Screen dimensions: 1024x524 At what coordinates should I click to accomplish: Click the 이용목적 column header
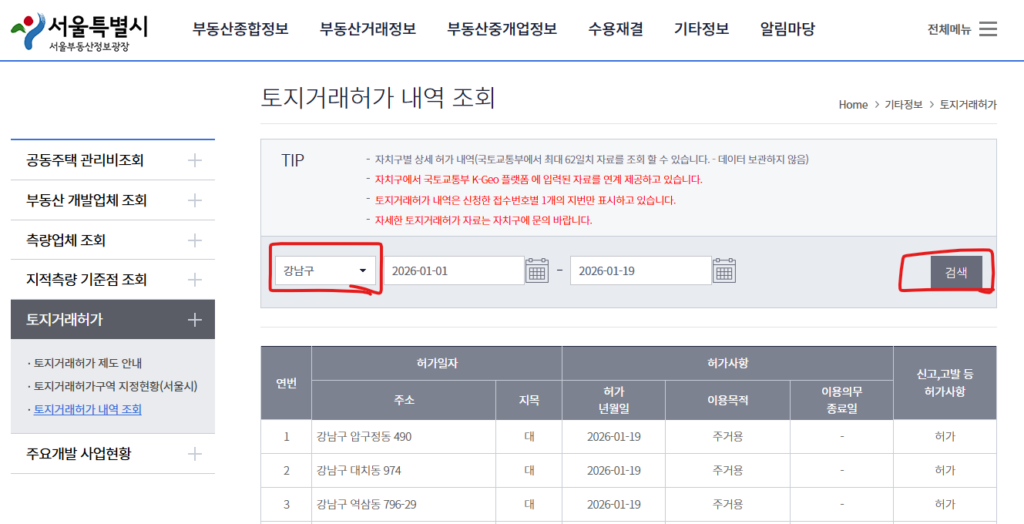point(728,400)
